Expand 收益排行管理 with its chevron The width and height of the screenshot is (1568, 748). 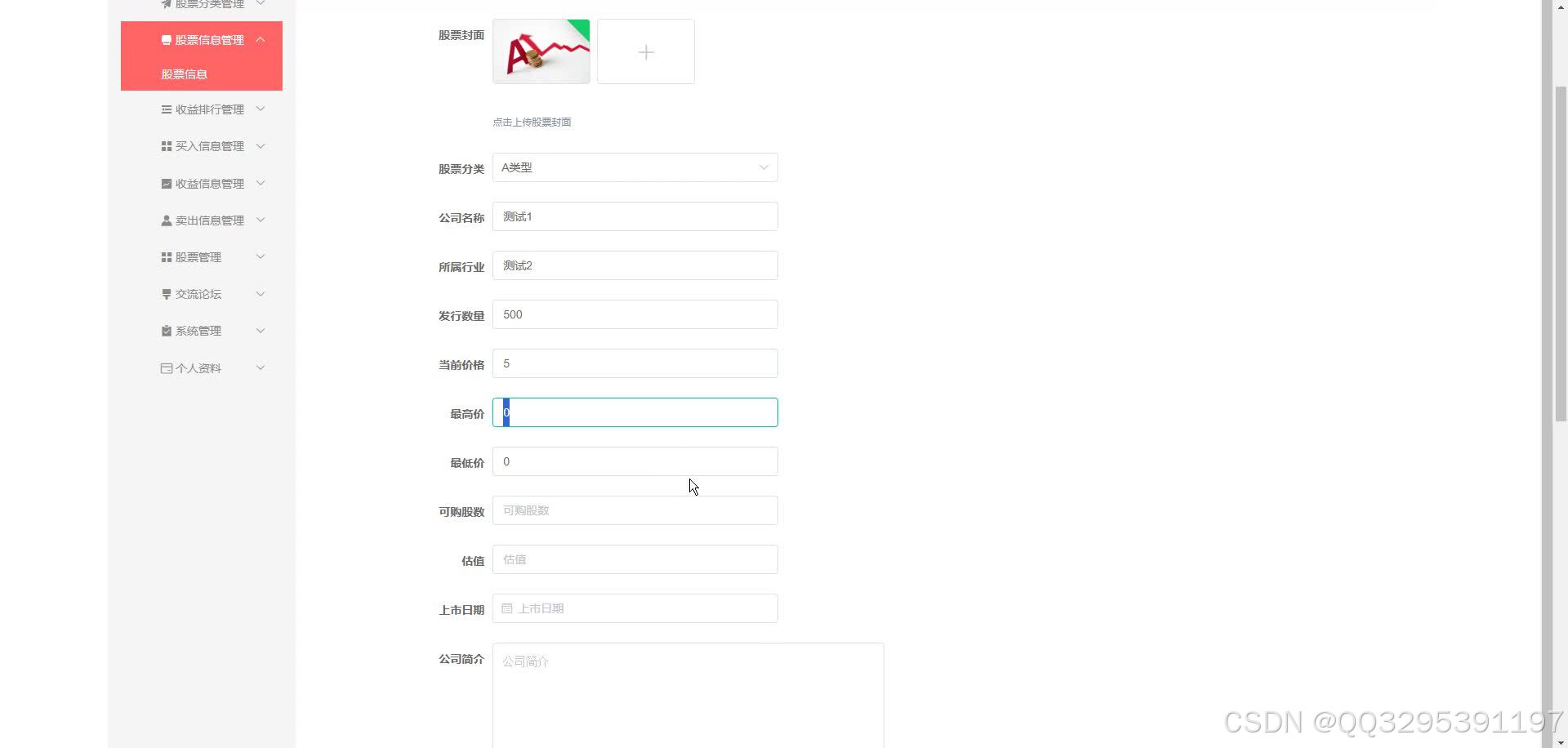(x=261, y=109)
